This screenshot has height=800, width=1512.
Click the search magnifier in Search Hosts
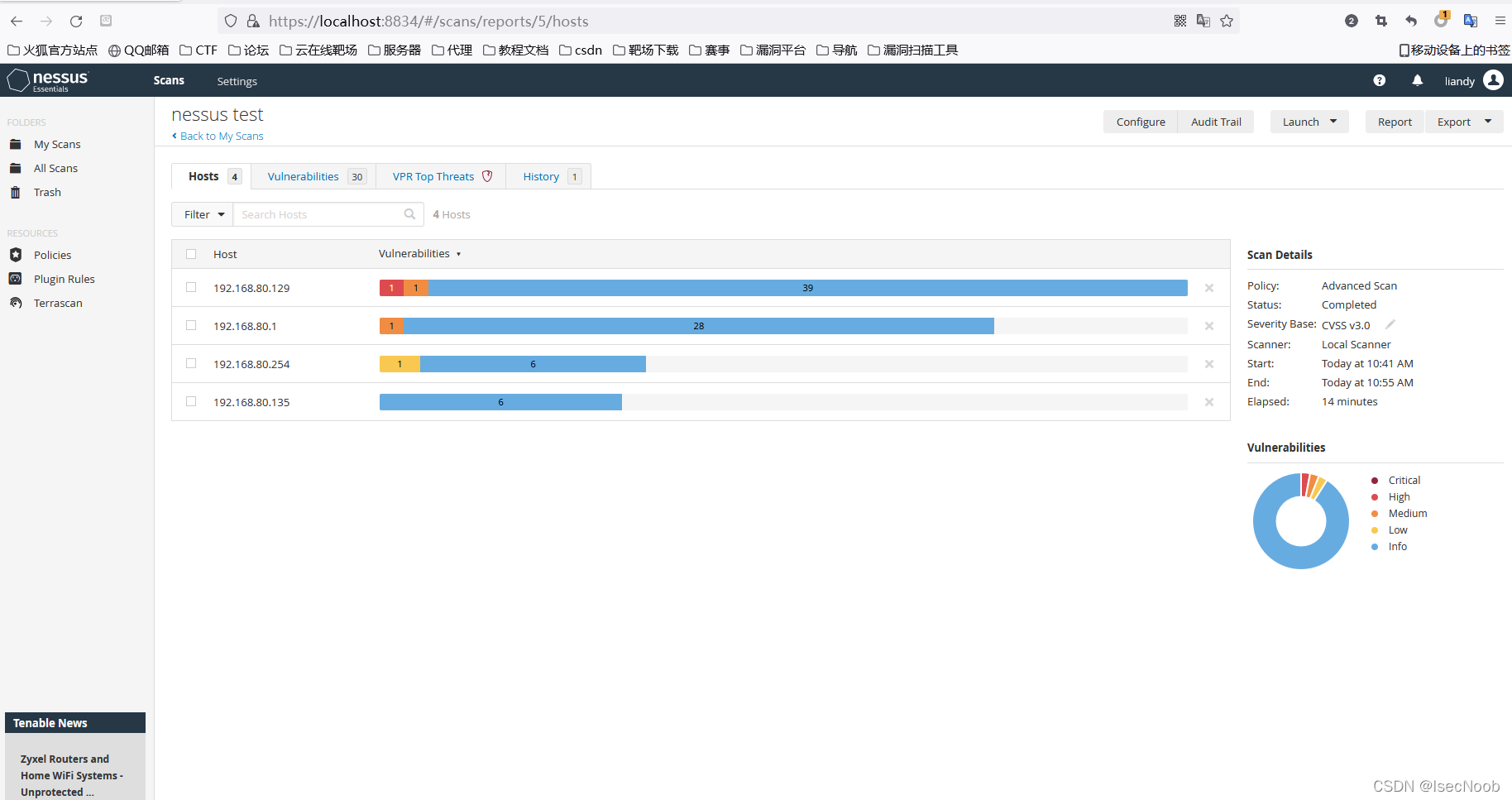click(409, 214)
